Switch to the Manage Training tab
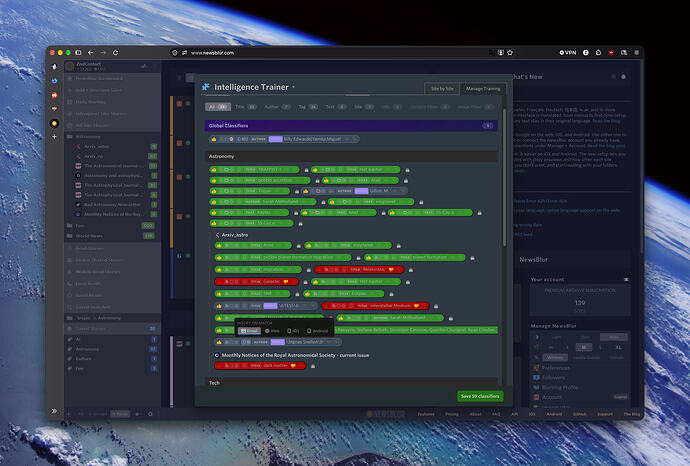The width and height of the screenshot is (690, 466). coord(483,88)
